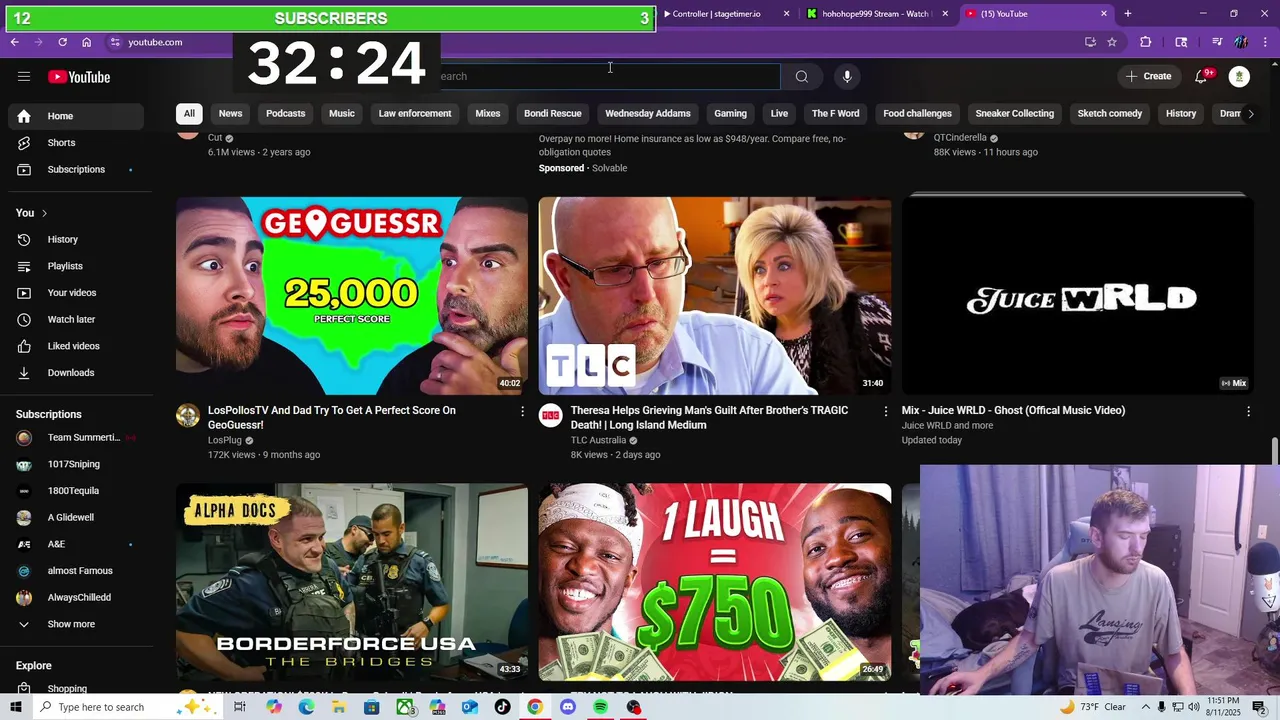The image size is (1280, 720).
Task: Select the Law enforcement chip
Action: point(415,113)
